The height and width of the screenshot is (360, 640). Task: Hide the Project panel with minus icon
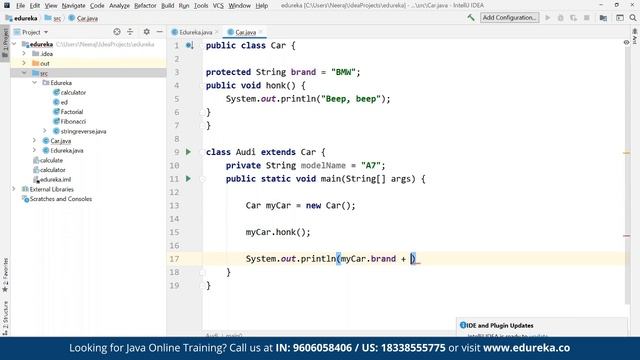pos(160,32)
